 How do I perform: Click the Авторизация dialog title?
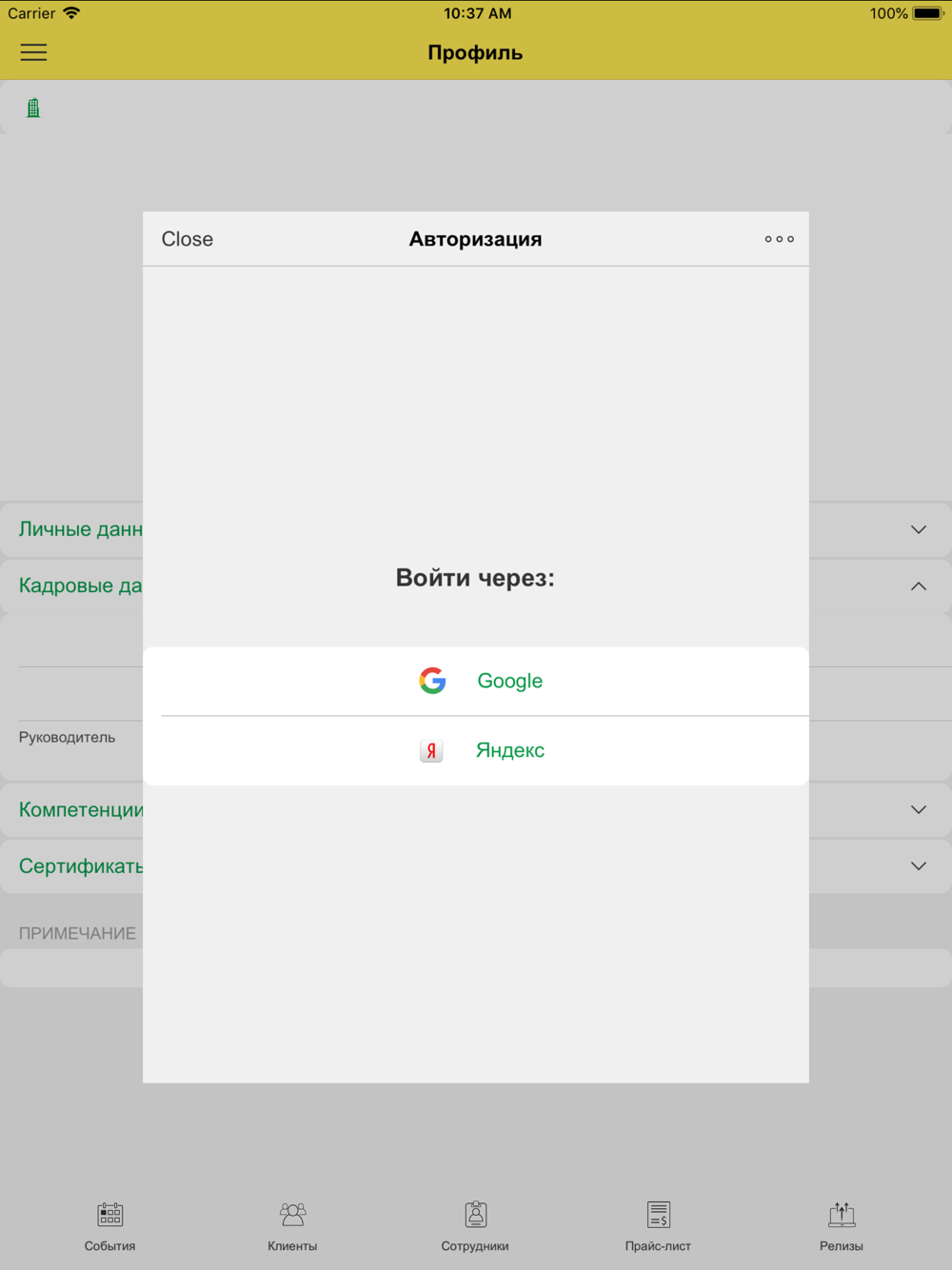click(475, 239)
